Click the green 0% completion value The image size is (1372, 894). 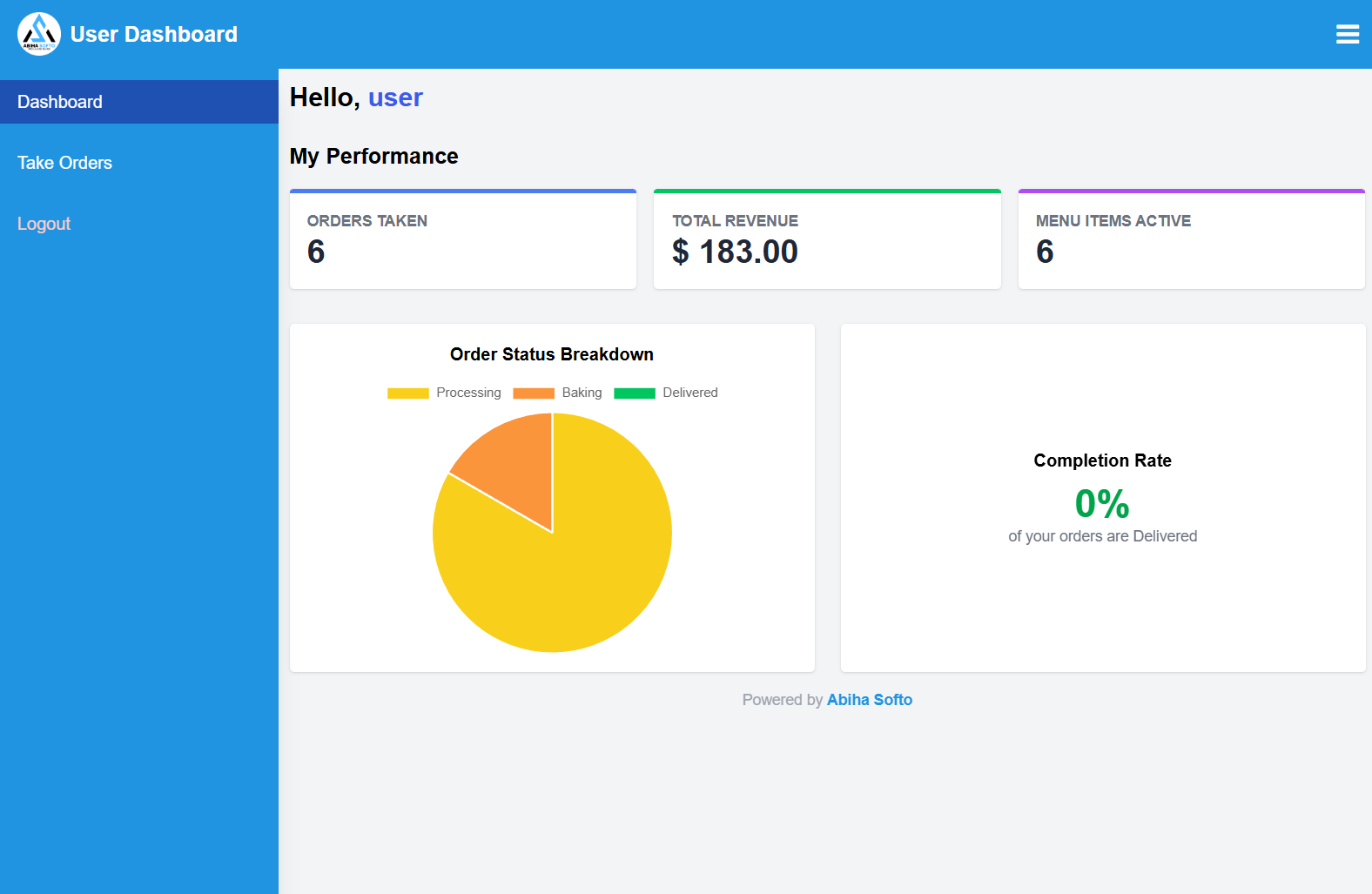(x=1102, y=503)
